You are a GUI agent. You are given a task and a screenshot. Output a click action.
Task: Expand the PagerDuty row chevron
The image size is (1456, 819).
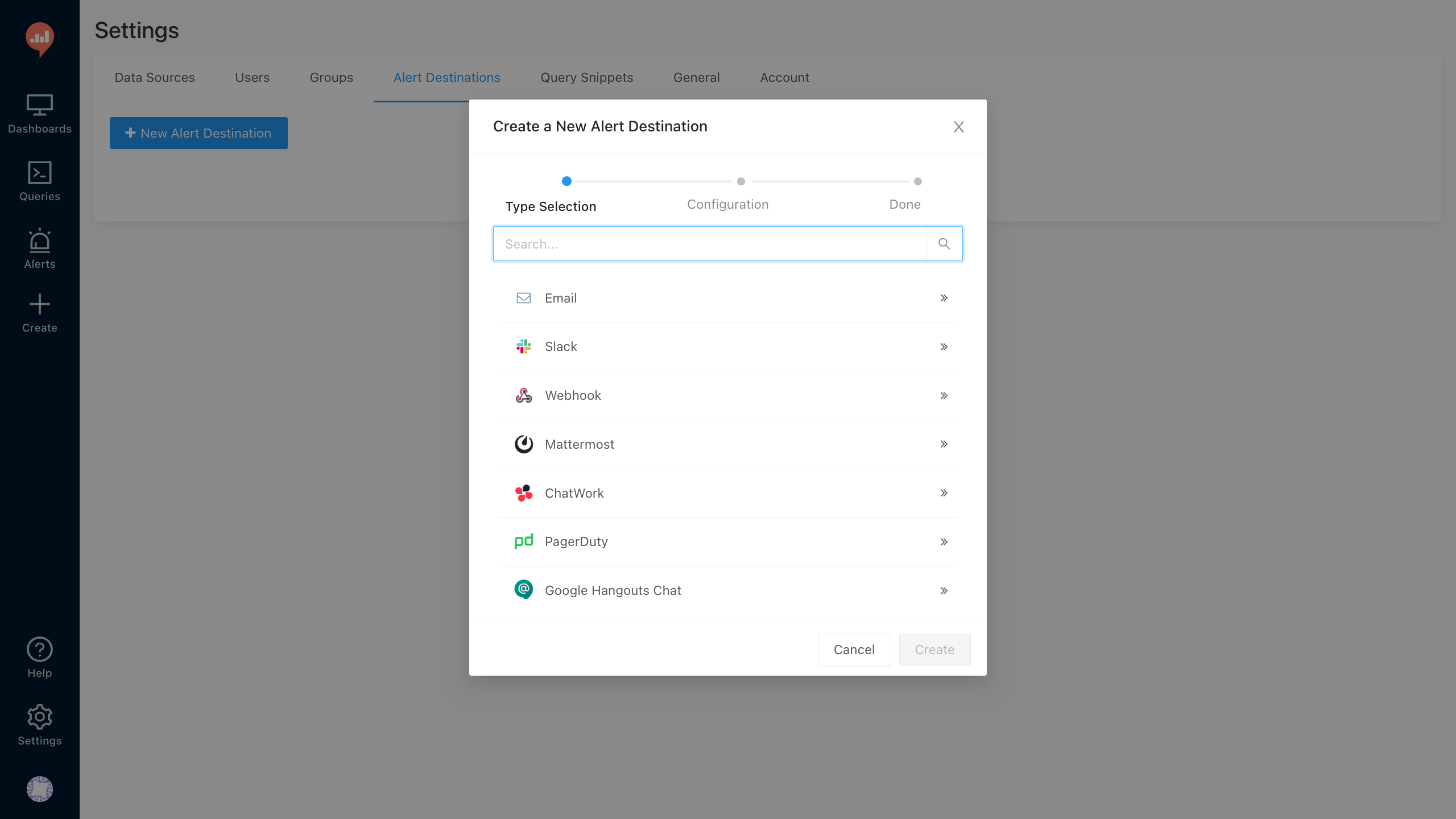click(x=944, y=541)
